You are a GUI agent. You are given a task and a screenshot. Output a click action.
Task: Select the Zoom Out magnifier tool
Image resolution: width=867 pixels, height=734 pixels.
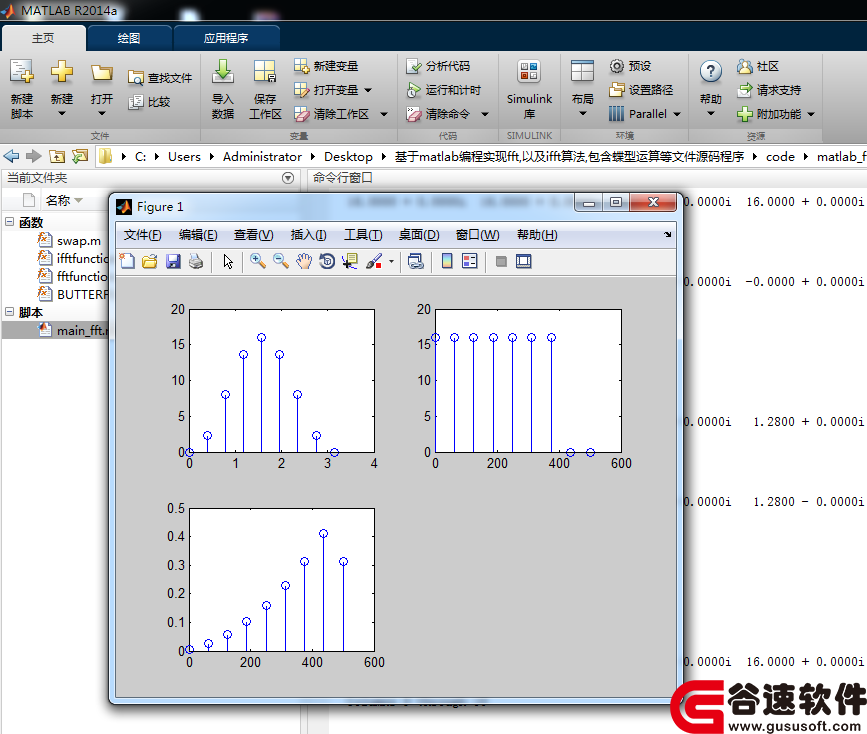[x=280, y=261]
